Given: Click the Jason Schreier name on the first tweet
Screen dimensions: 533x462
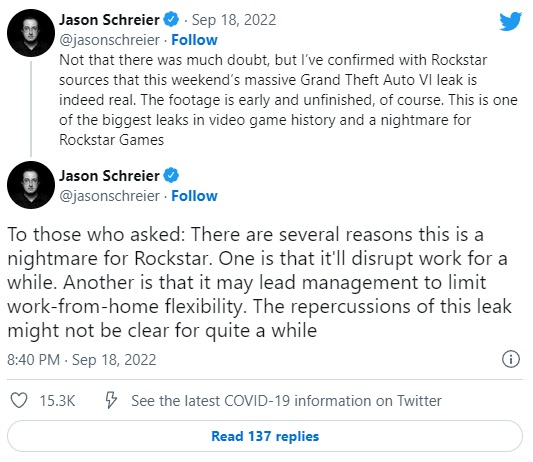Looking at the screenshot, I should (109, 20).
